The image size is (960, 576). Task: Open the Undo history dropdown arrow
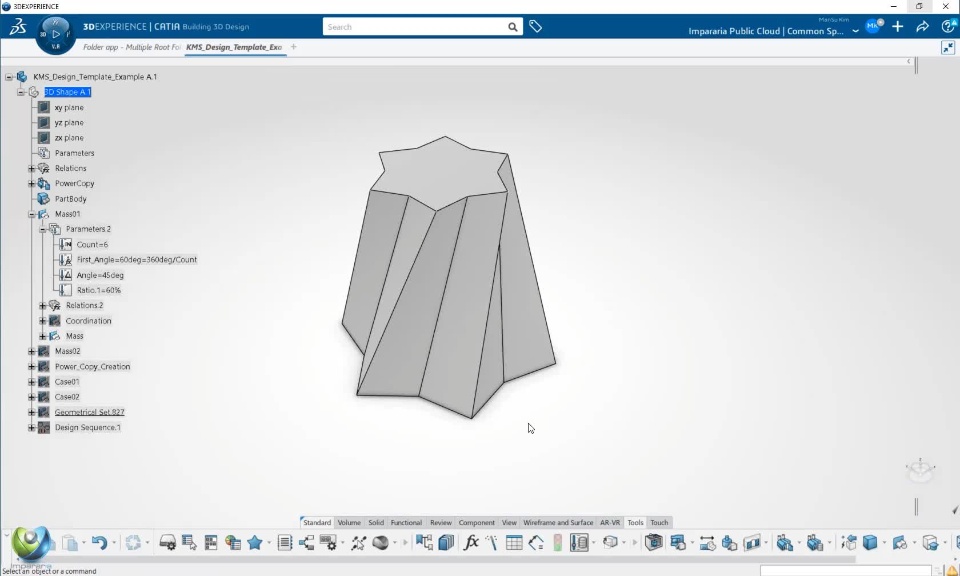coord(114,542)
